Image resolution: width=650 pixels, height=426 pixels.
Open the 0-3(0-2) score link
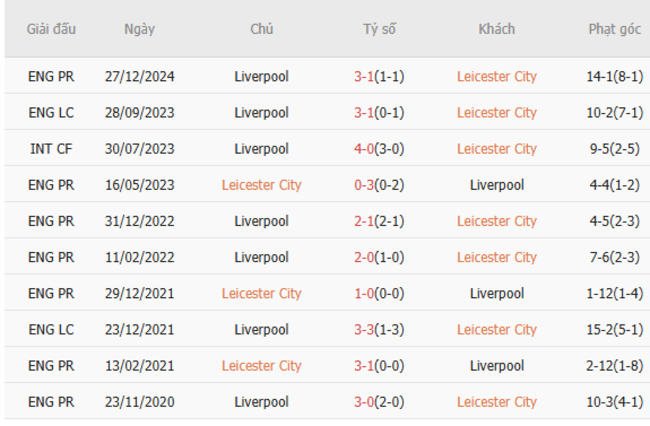(x=379, y=185)
